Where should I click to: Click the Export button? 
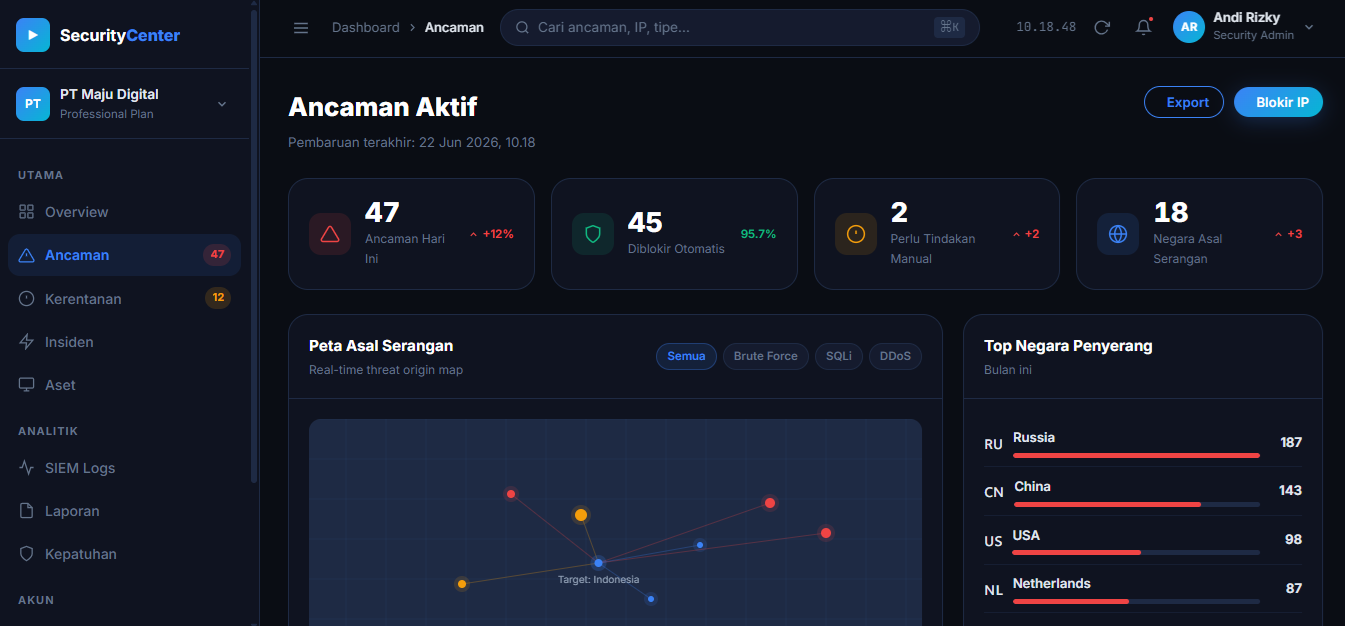[1184, 102]
